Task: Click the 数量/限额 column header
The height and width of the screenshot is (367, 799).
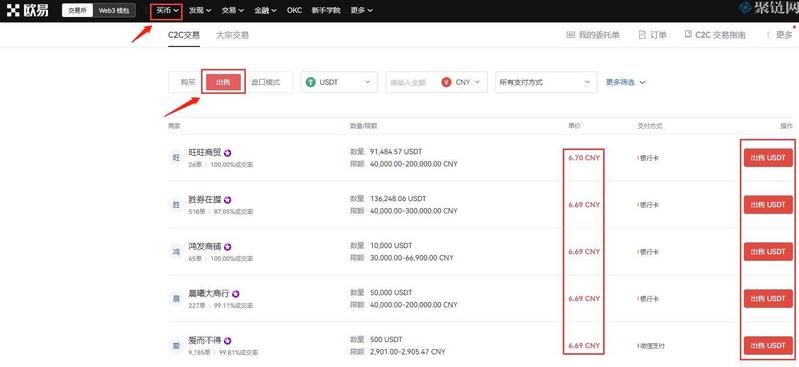Action: (363, 125)
